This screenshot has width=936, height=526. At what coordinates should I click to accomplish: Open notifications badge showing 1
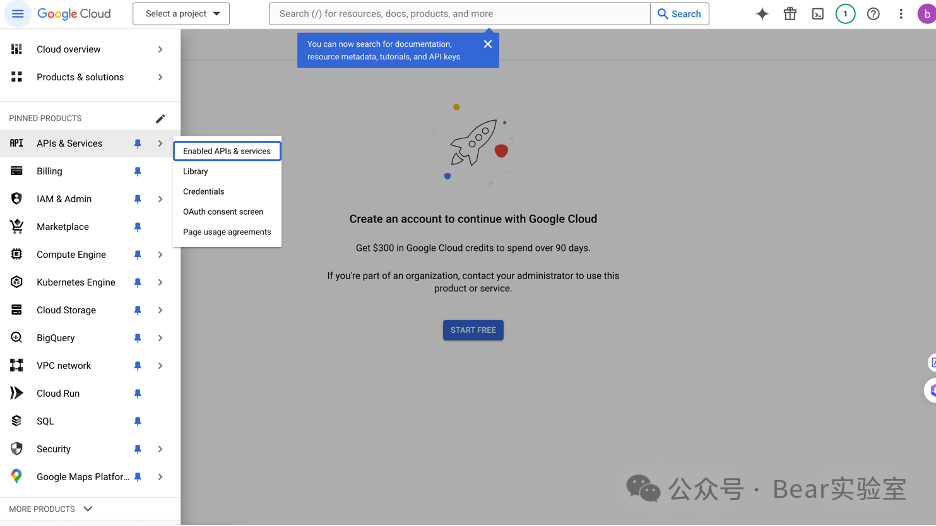point(845,14)
